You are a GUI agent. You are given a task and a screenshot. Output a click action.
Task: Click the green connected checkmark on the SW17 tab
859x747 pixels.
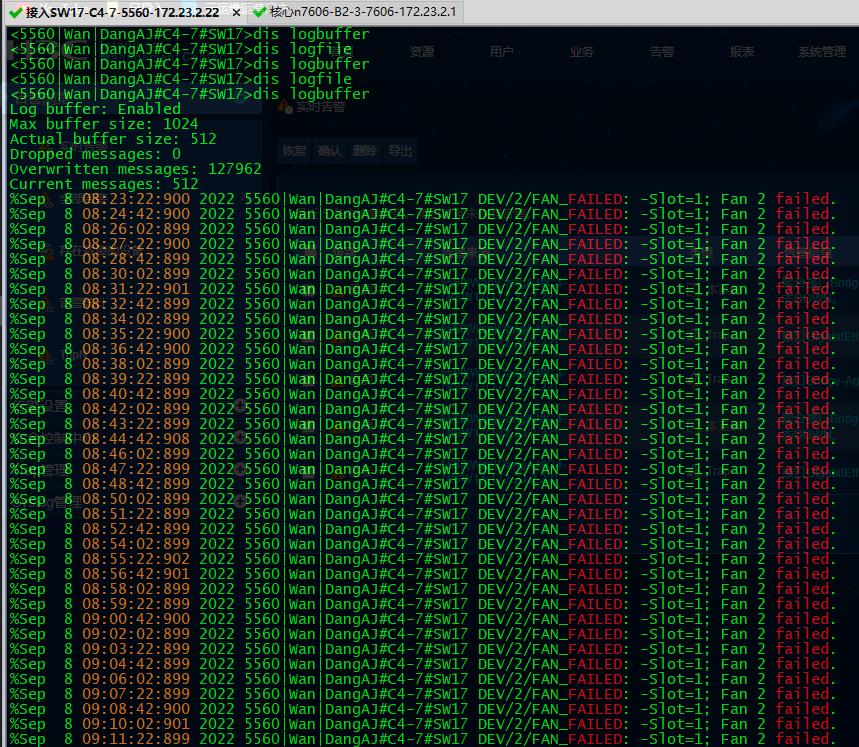click(16, 12)
